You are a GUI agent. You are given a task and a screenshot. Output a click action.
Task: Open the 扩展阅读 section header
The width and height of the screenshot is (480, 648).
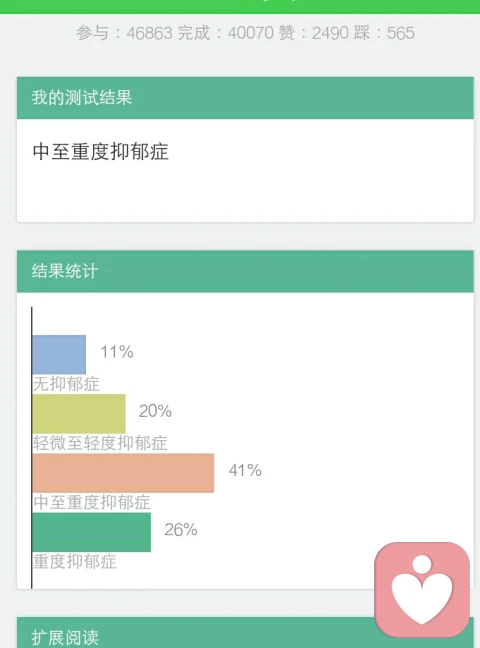coord(245,633)
